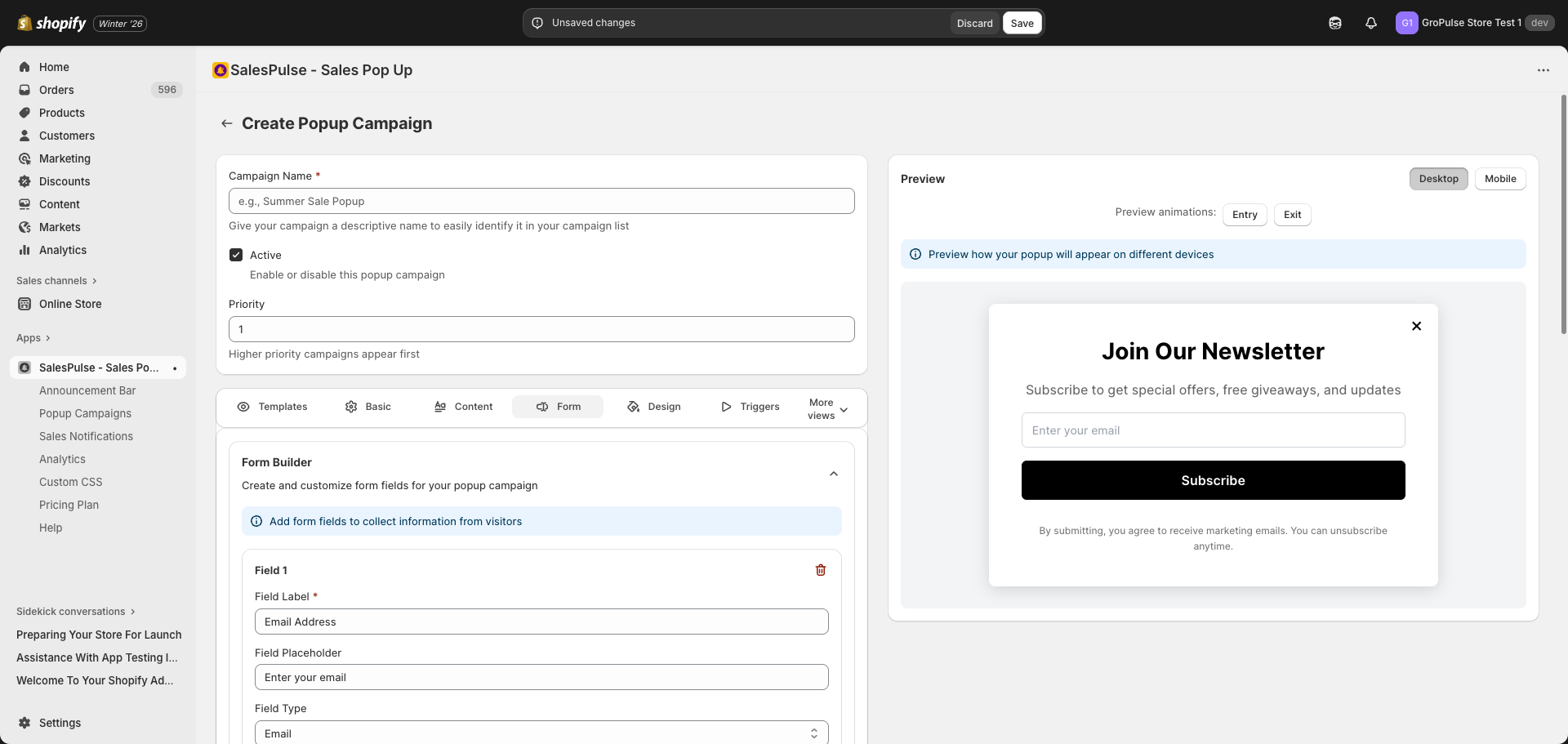1568x744 pixels.
Task: Toggle the Active campaign checkbox
Action: point(236,255)
